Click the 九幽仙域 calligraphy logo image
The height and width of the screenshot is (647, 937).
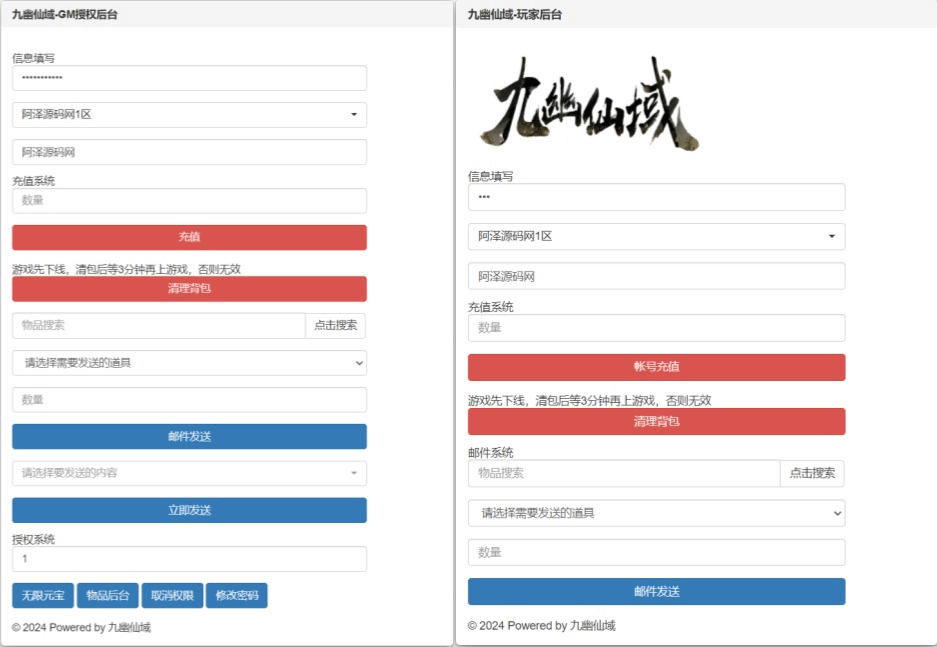coord(589,103)
